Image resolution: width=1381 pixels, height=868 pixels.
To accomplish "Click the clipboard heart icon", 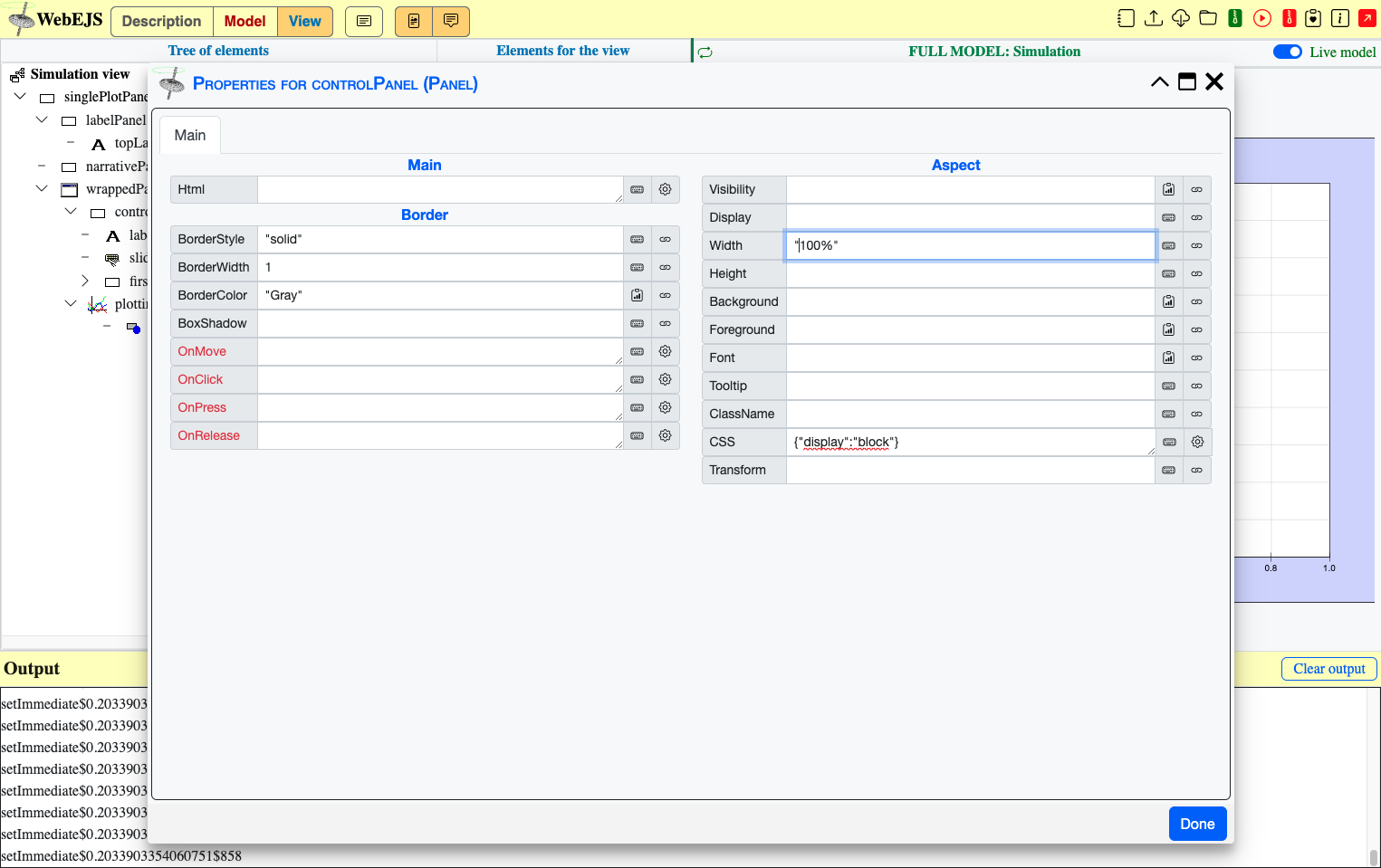I will [1313, 18].
